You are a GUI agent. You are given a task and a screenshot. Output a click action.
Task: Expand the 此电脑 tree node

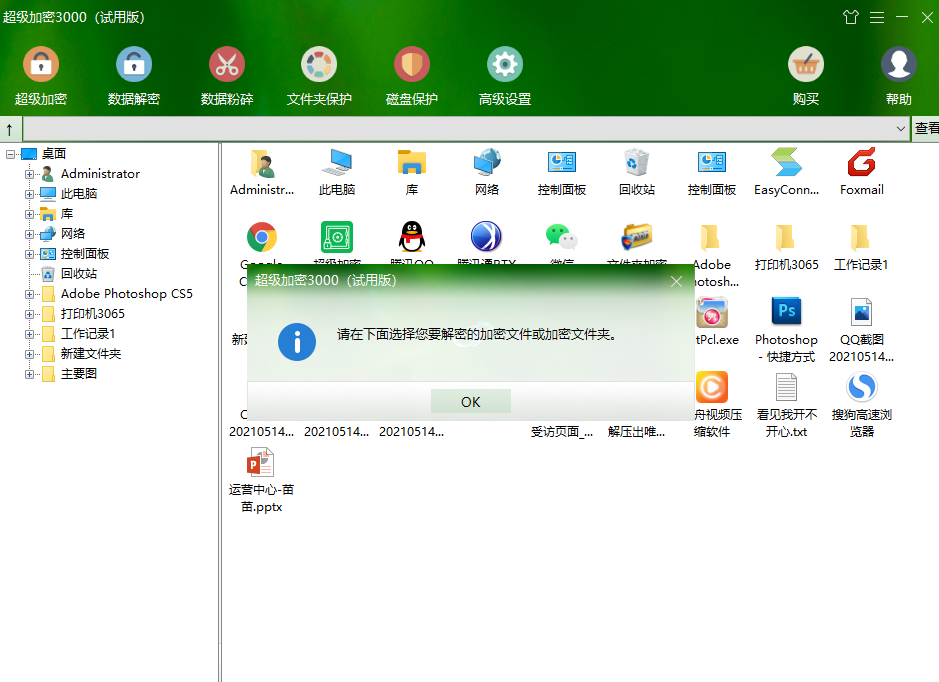[x=29, y=194]
